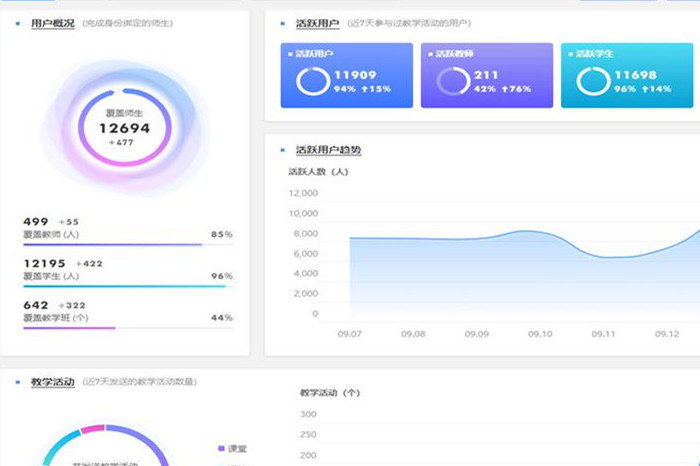700x466 pixels.
Task: Click the blue bullet beside 教学活动
Action: tap(17, 381)
